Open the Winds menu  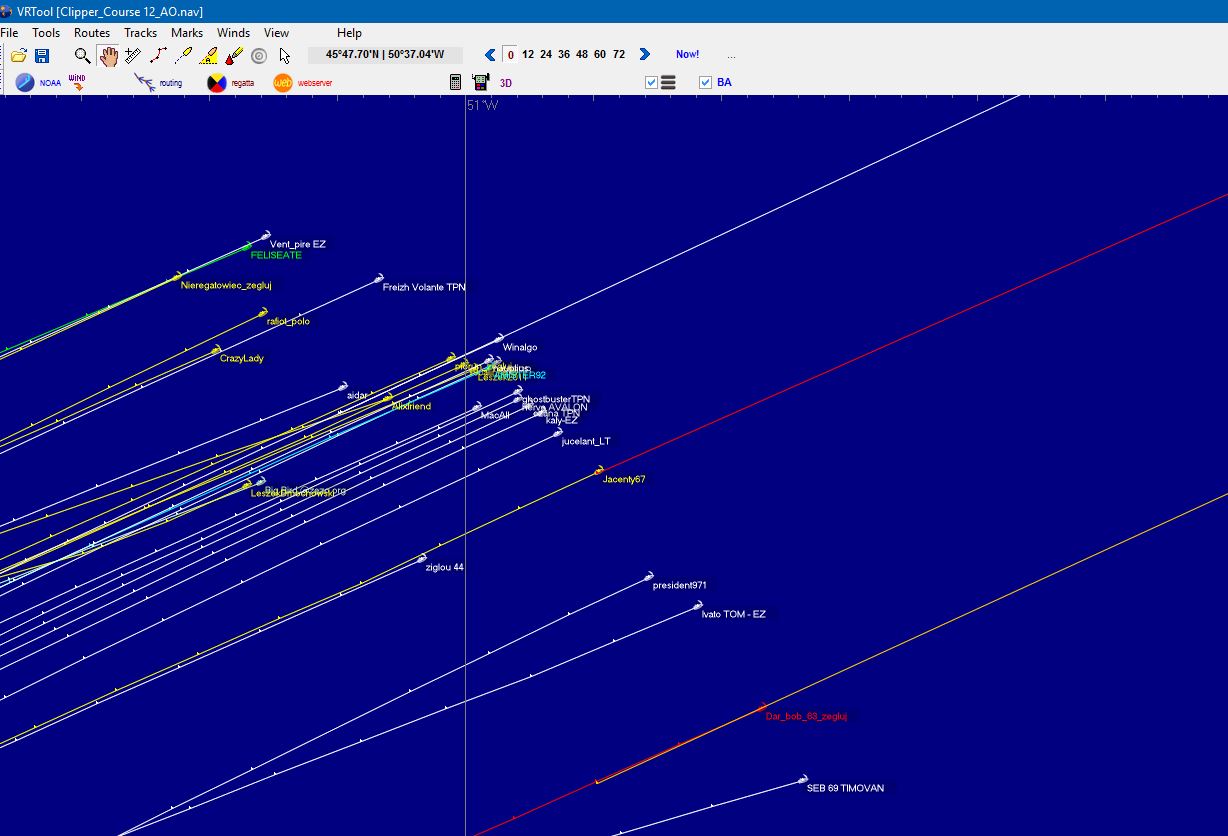[233, 33]
